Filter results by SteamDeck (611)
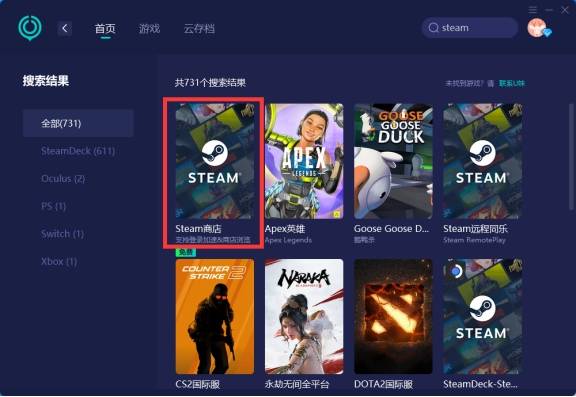Image resolution: width=576 pixels, height=397 pixels. pyautogui.click(x=78, y=151)
